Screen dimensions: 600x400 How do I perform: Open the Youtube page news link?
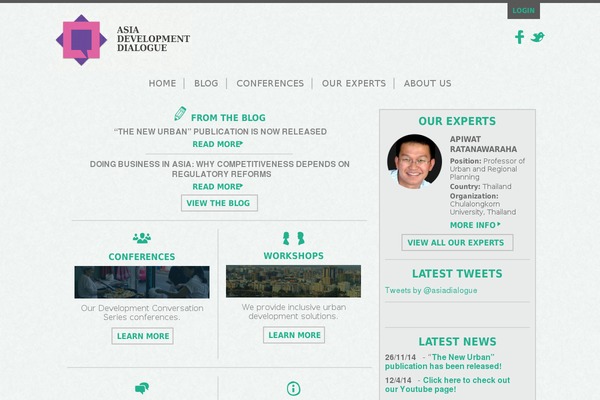tap(447, 385)
